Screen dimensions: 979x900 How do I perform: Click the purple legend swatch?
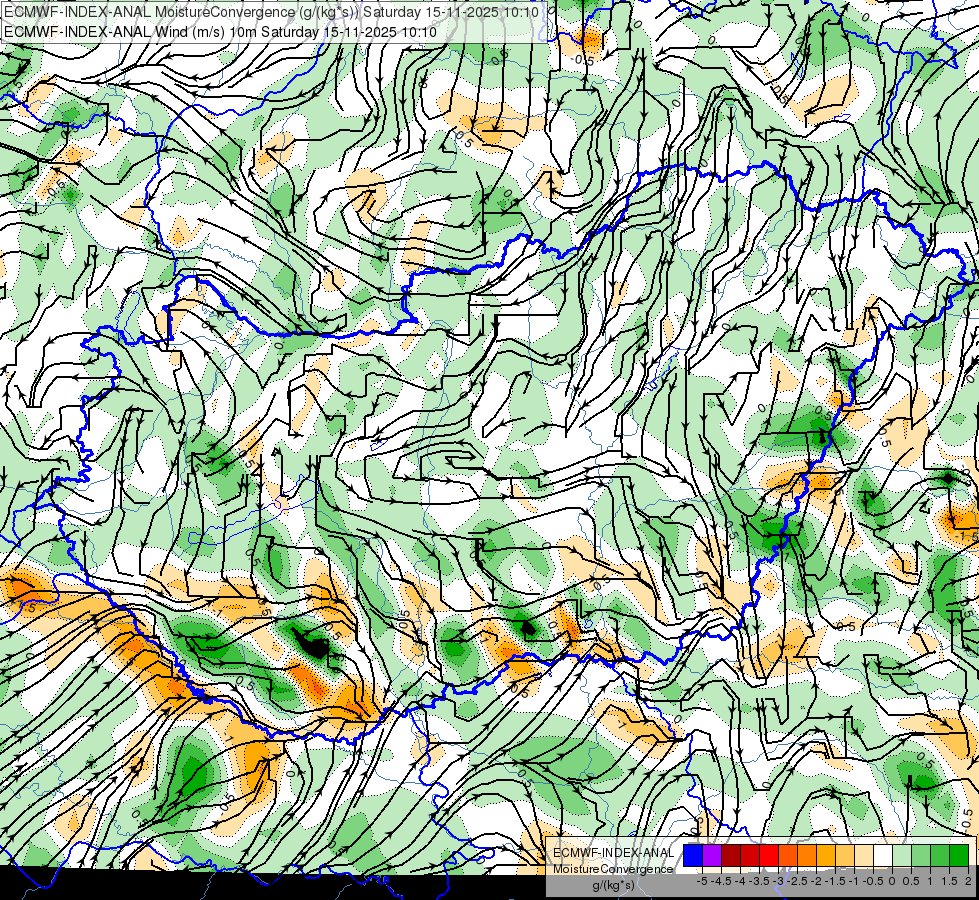712,855
